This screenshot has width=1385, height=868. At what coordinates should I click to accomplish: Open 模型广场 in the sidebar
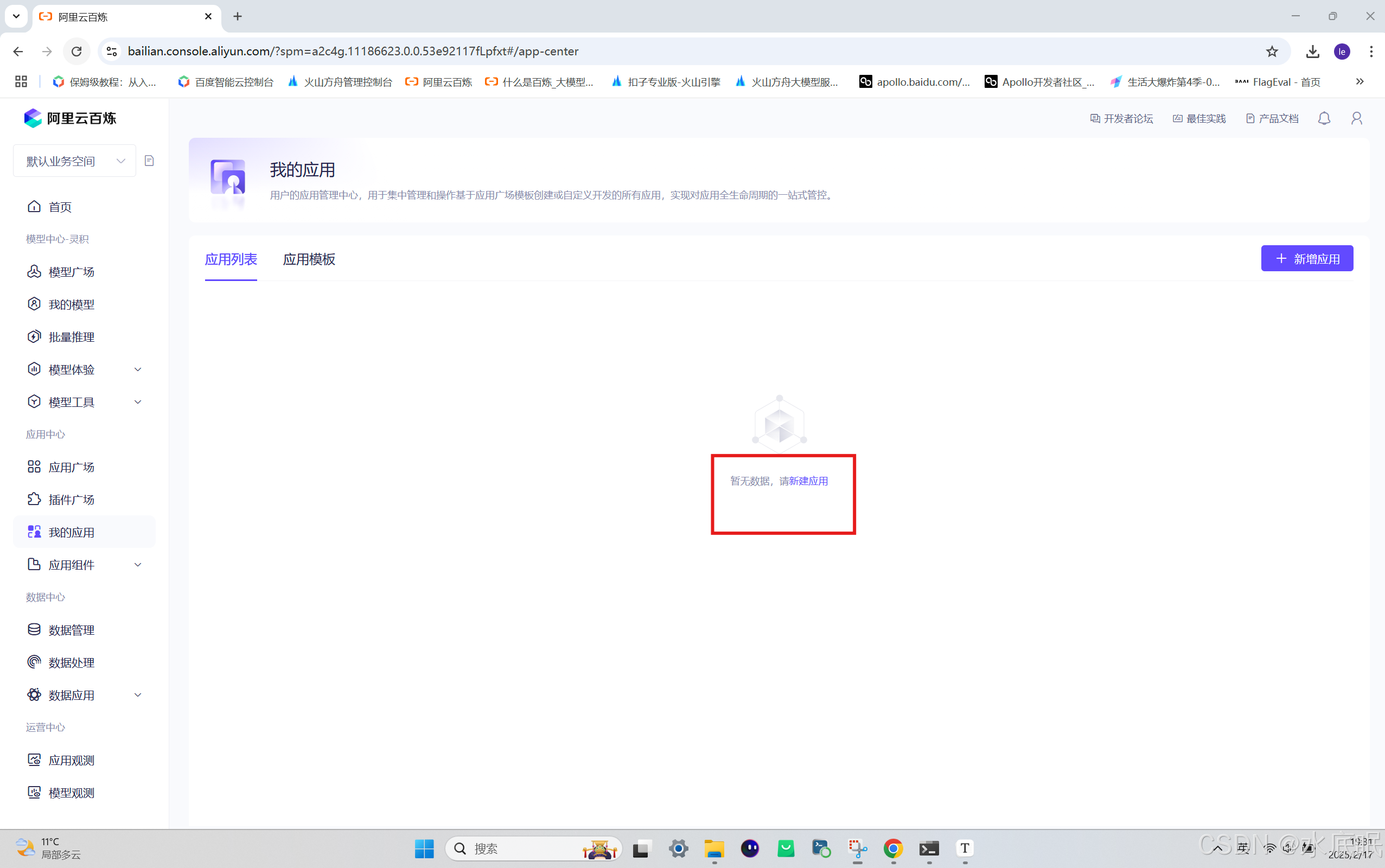coord(71,272)
